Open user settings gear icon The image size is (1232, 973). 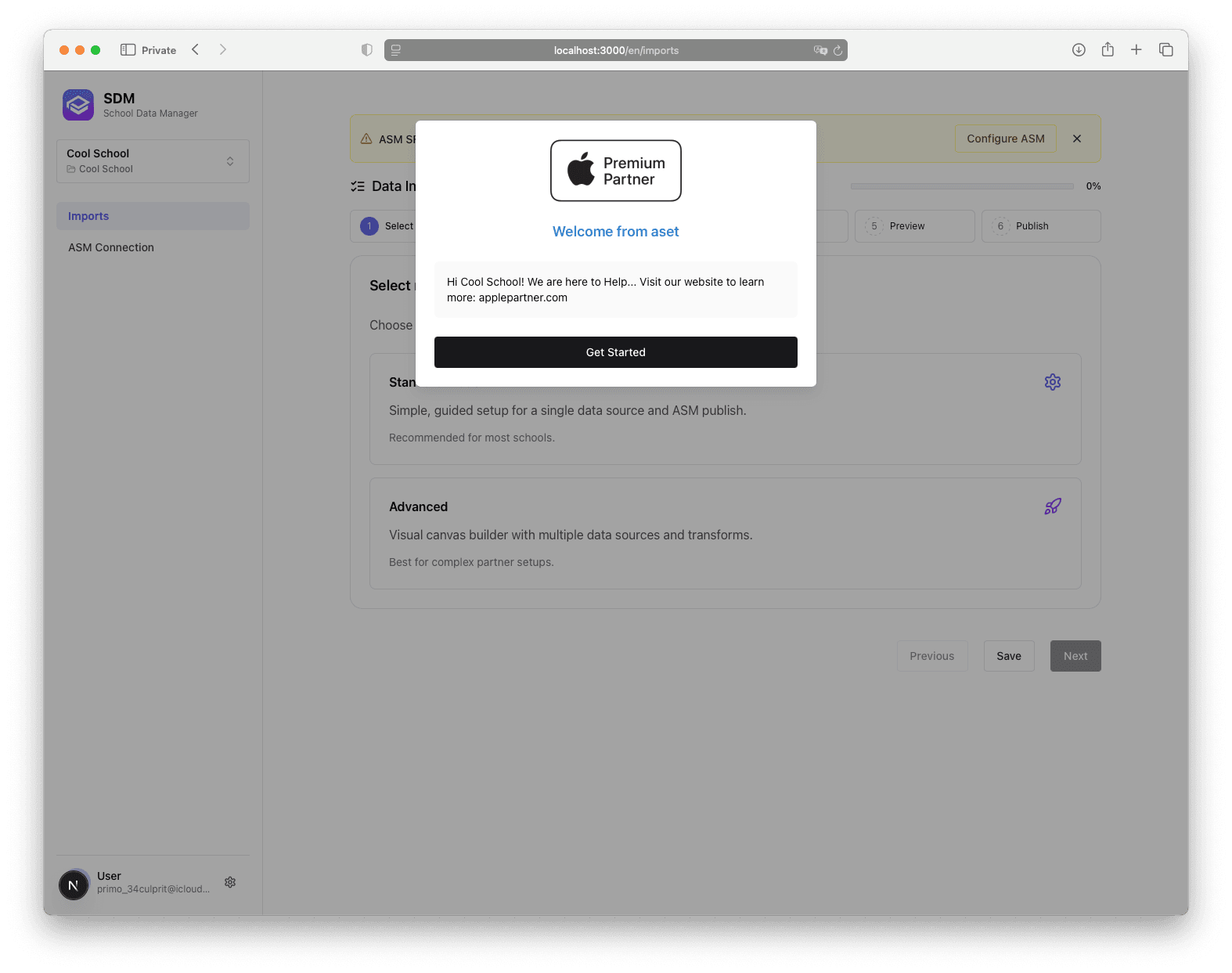click(x=230, y=882)
